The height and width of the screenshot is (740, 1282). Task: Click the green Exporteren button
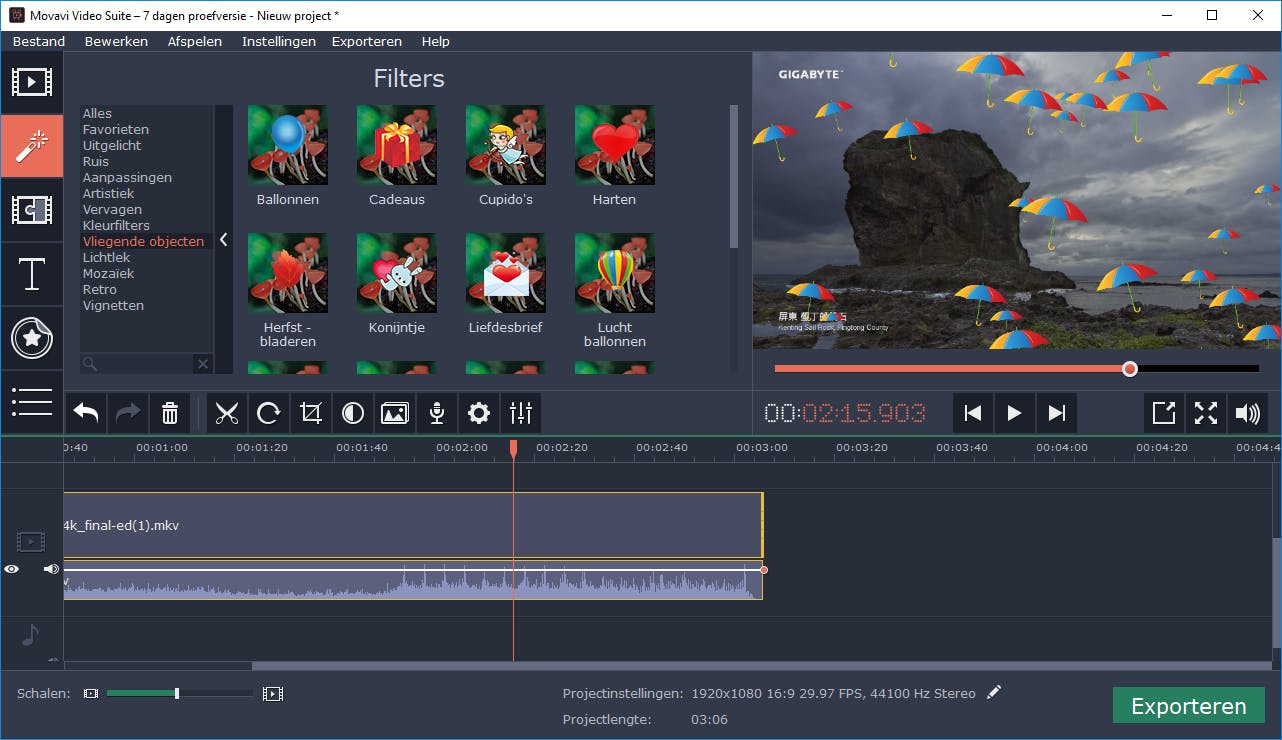tap(1188, 706)
